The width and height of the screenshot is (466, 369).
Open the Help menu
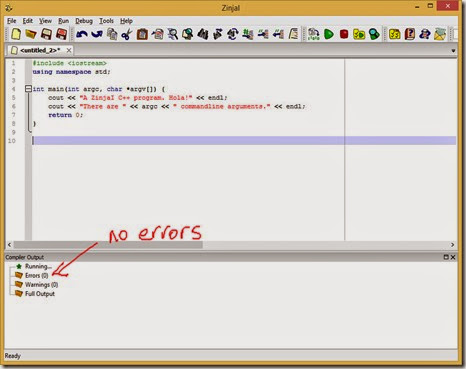click(126, 21)
